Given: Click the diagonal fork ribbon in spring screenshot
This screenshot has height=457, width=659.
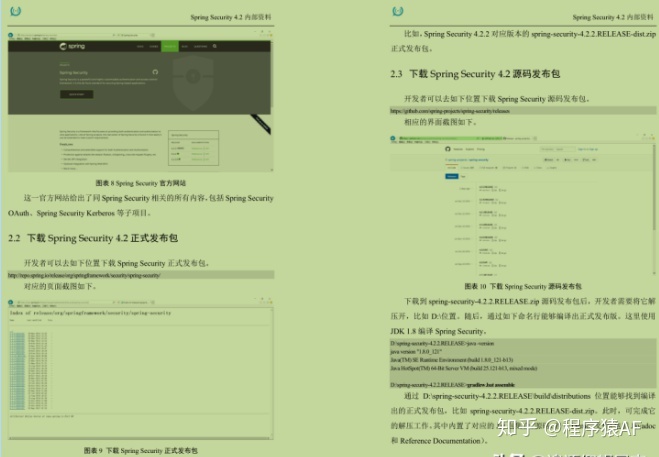Looking at the screenshot, I should click(261, 124).
